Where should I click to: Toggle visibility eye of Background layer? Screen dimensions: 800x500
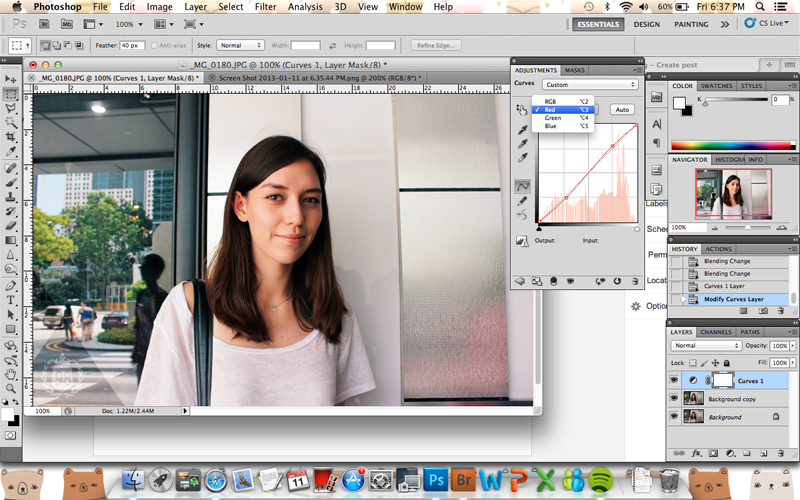click(674, 416)
